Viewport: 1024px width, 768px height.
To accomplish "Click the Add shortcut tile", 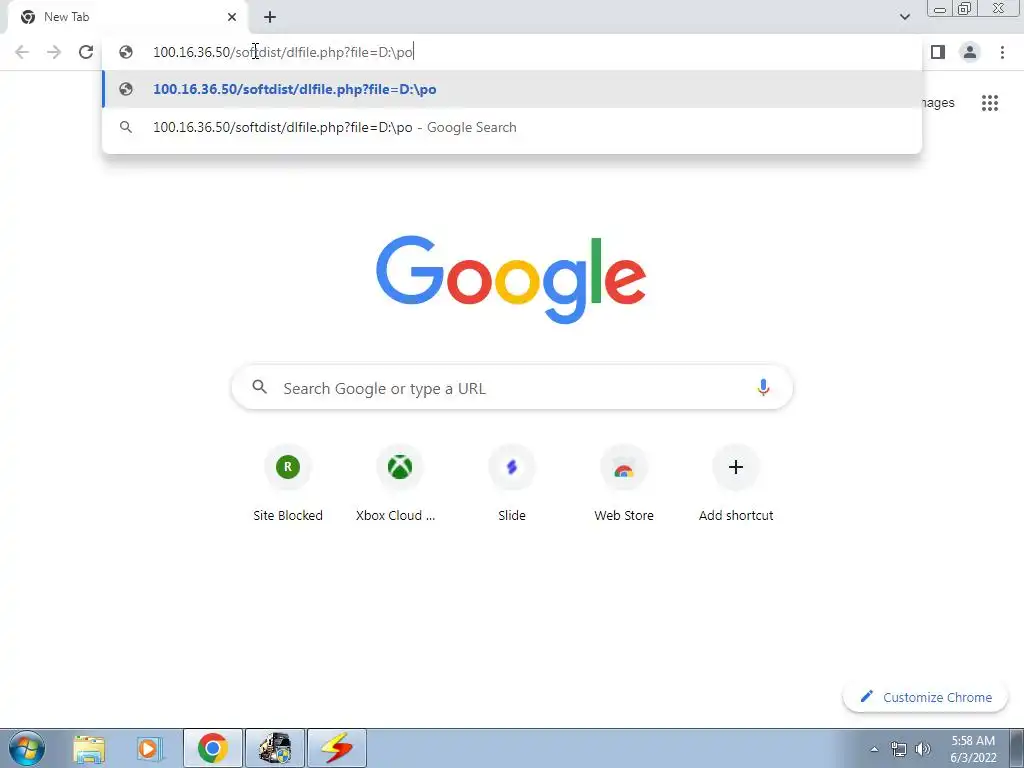I will coord(736,484).
